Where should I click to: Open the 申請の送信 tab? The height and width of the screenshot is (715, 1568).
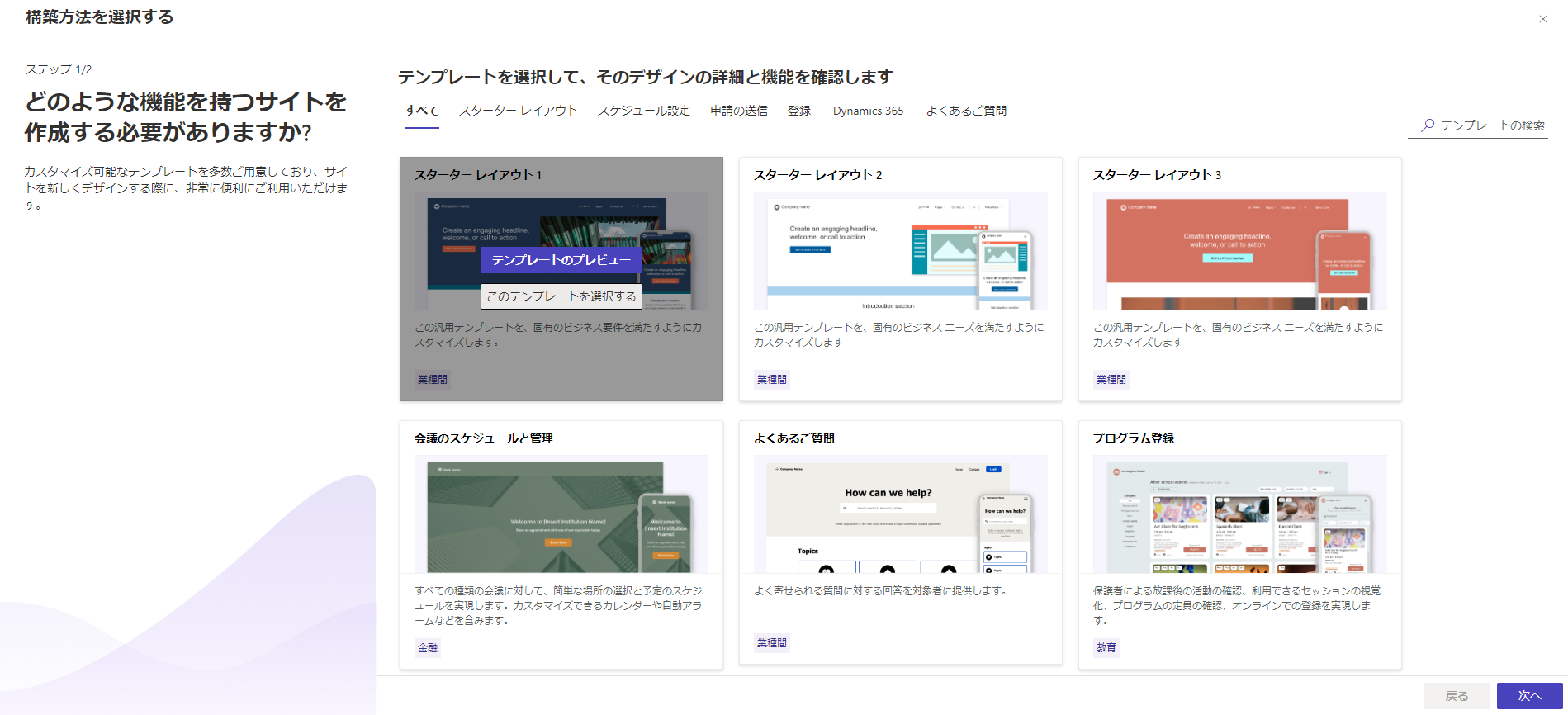(x=739, y=111)
